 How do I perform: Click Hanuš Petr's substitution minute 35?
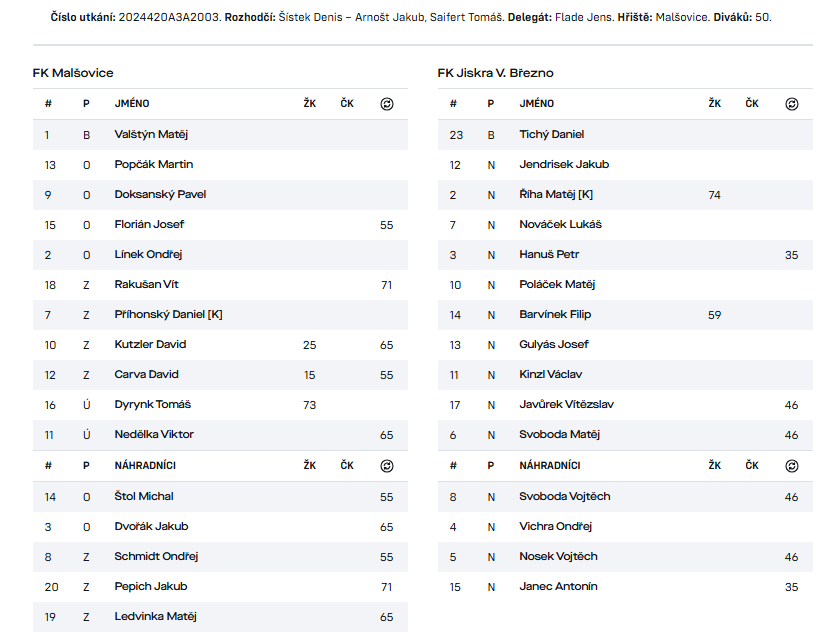[x=792, y=254]
